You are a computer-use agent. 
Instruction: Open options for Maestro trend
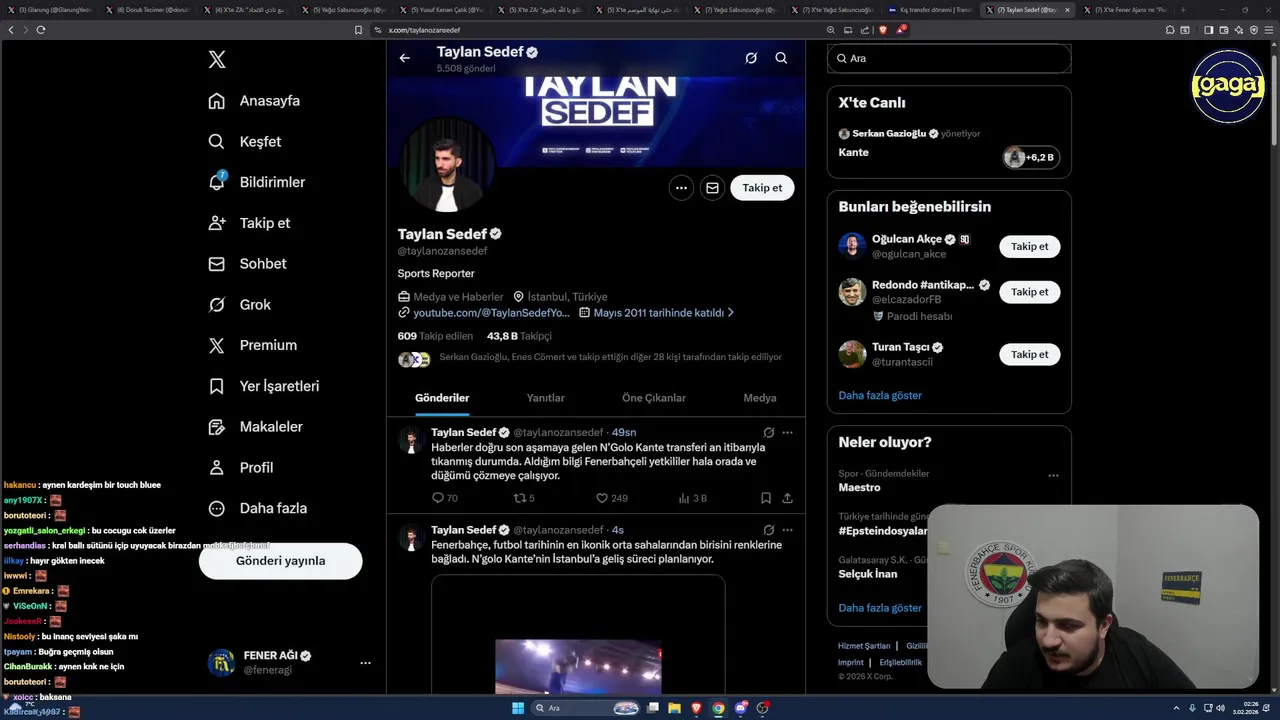(x=1053, y=476)
